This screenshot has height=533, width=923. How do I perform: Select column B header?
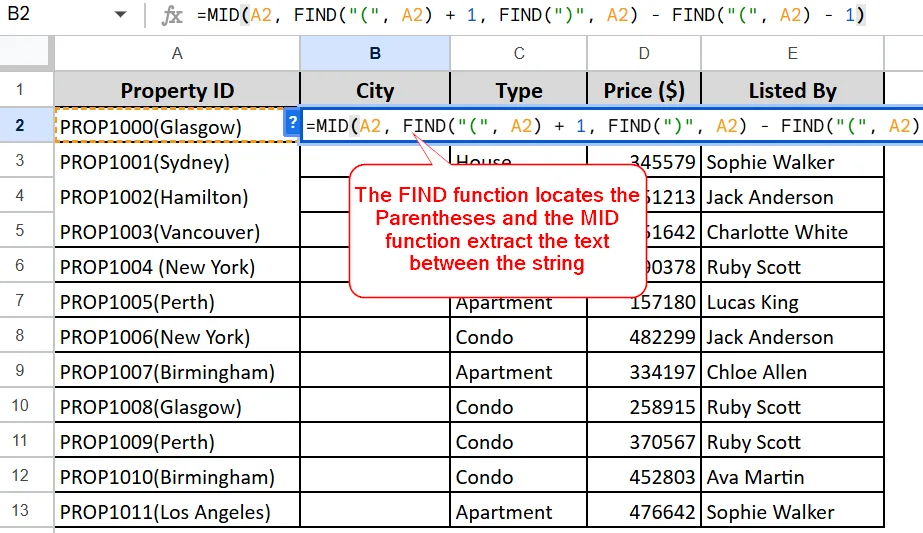coord(375,54)
